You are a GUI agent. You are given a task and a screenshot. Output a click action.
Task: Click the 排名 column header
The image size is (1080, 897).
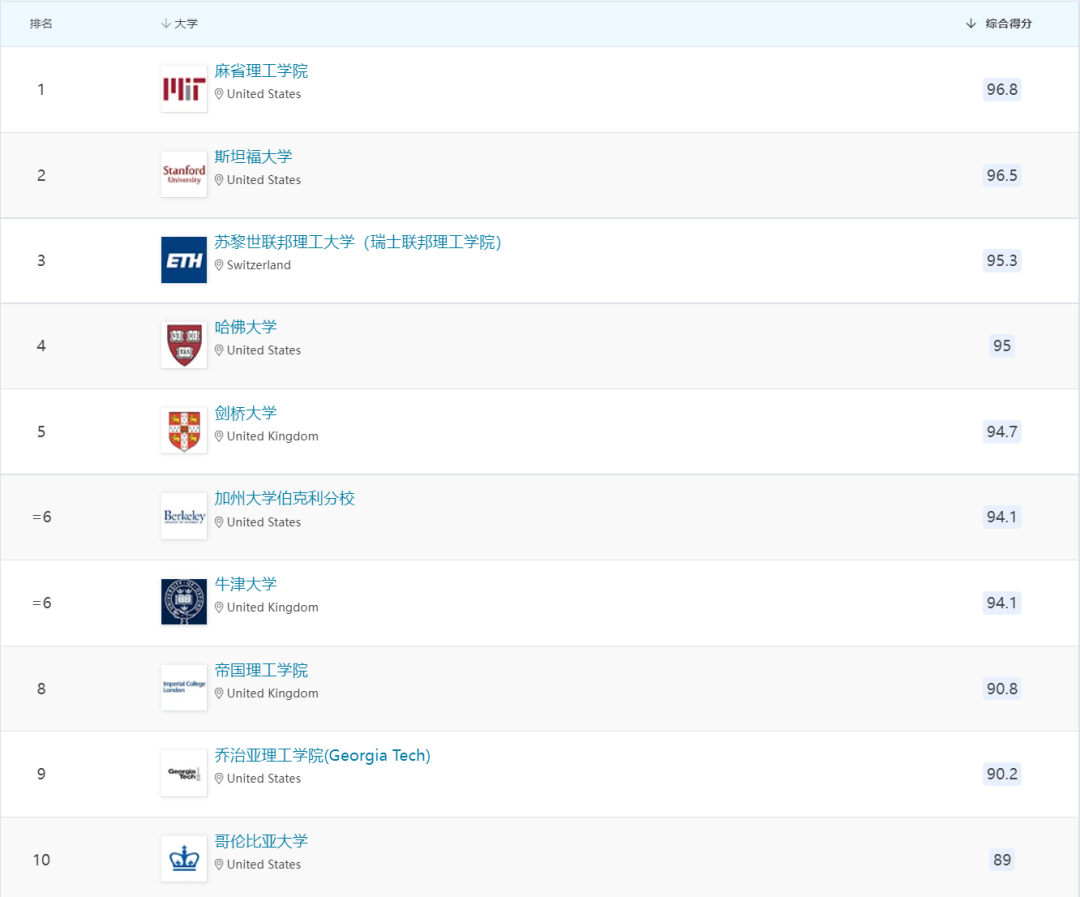pyautogui.click(x=41, y=23)
